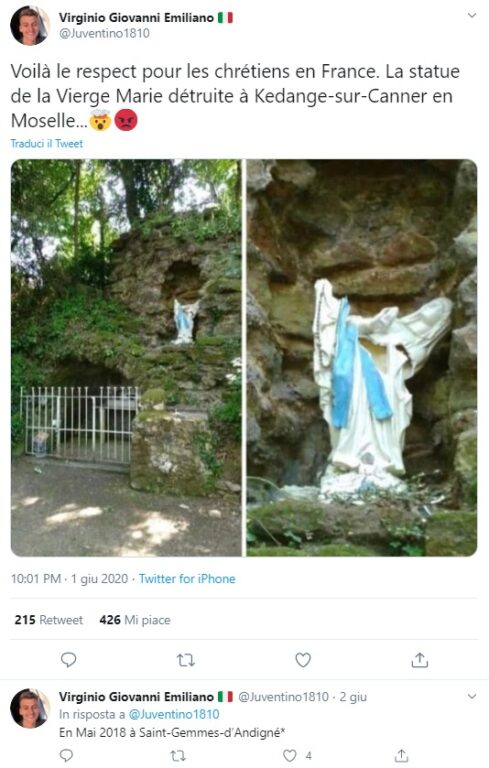Retweet the Saint-Gemmes-d'Andigné reply
489x768 pixels.
[178, 756]
